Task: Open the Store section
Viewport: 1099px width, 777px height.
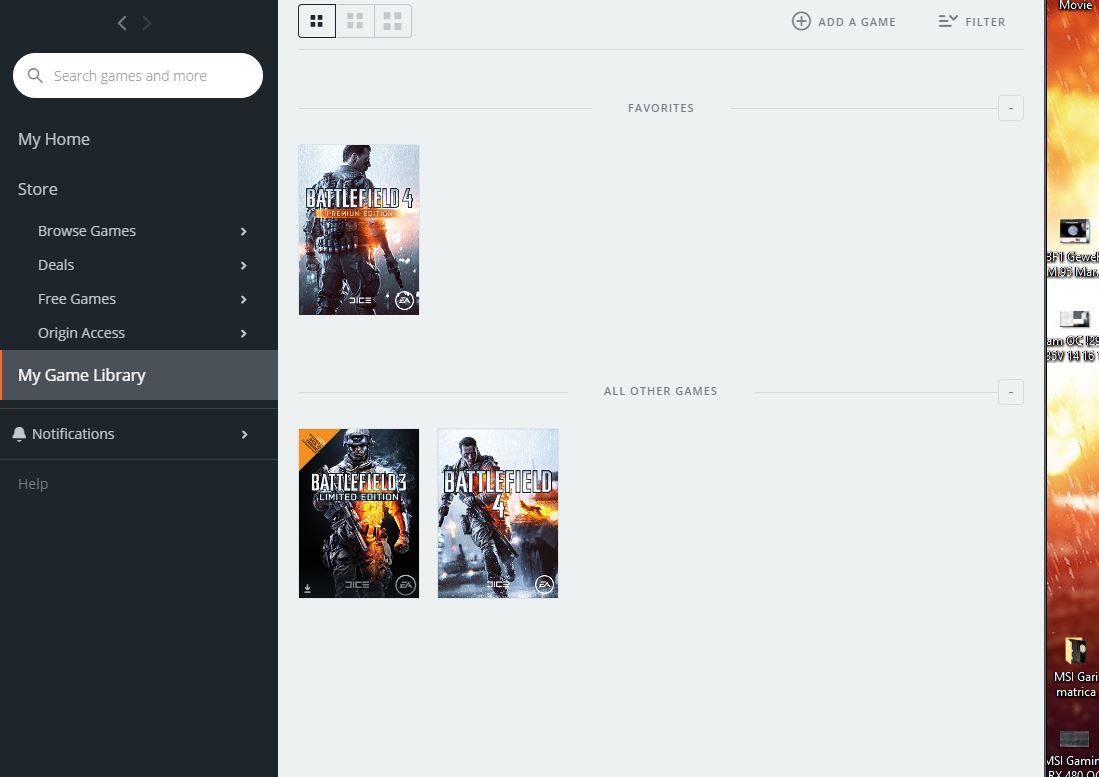Action: click(38, 188)
